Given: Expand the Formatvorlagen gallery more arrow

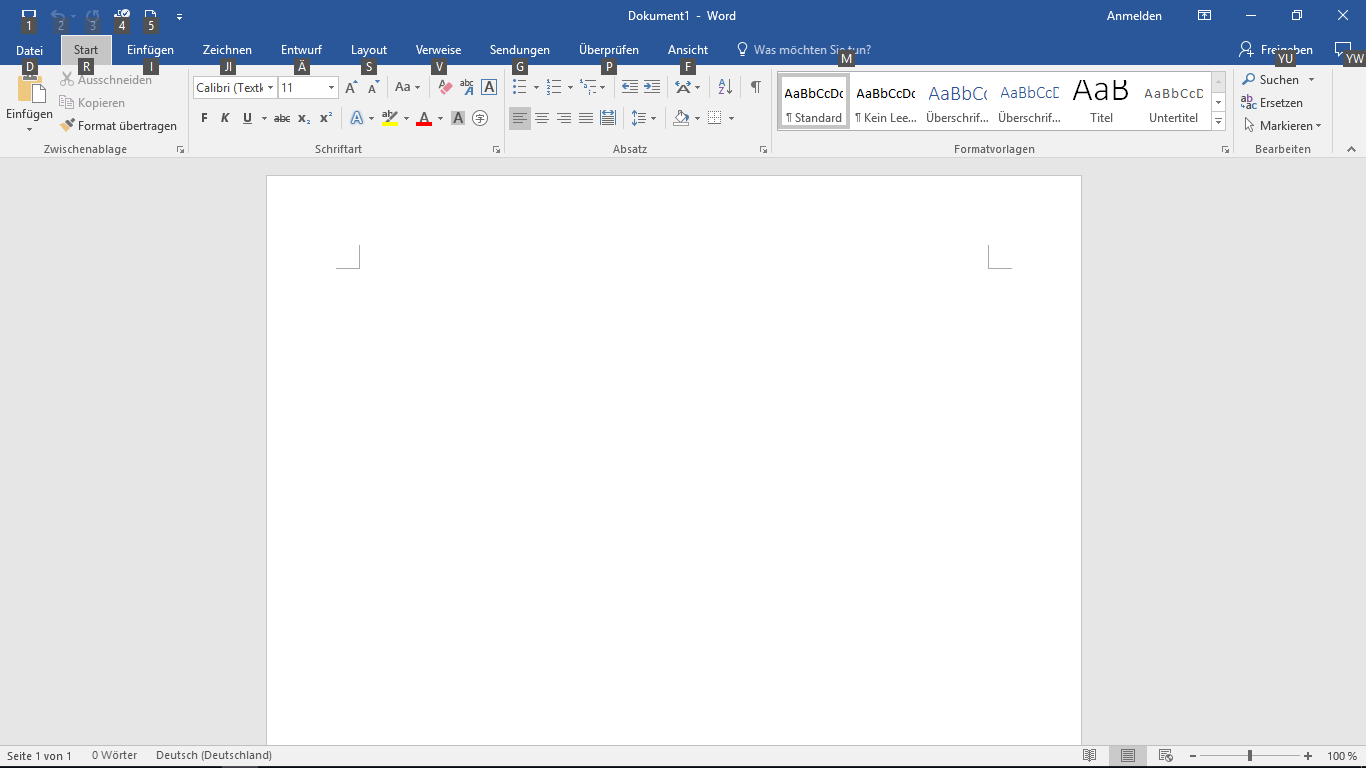Looking at the screenshot, I should point(1219,122).
